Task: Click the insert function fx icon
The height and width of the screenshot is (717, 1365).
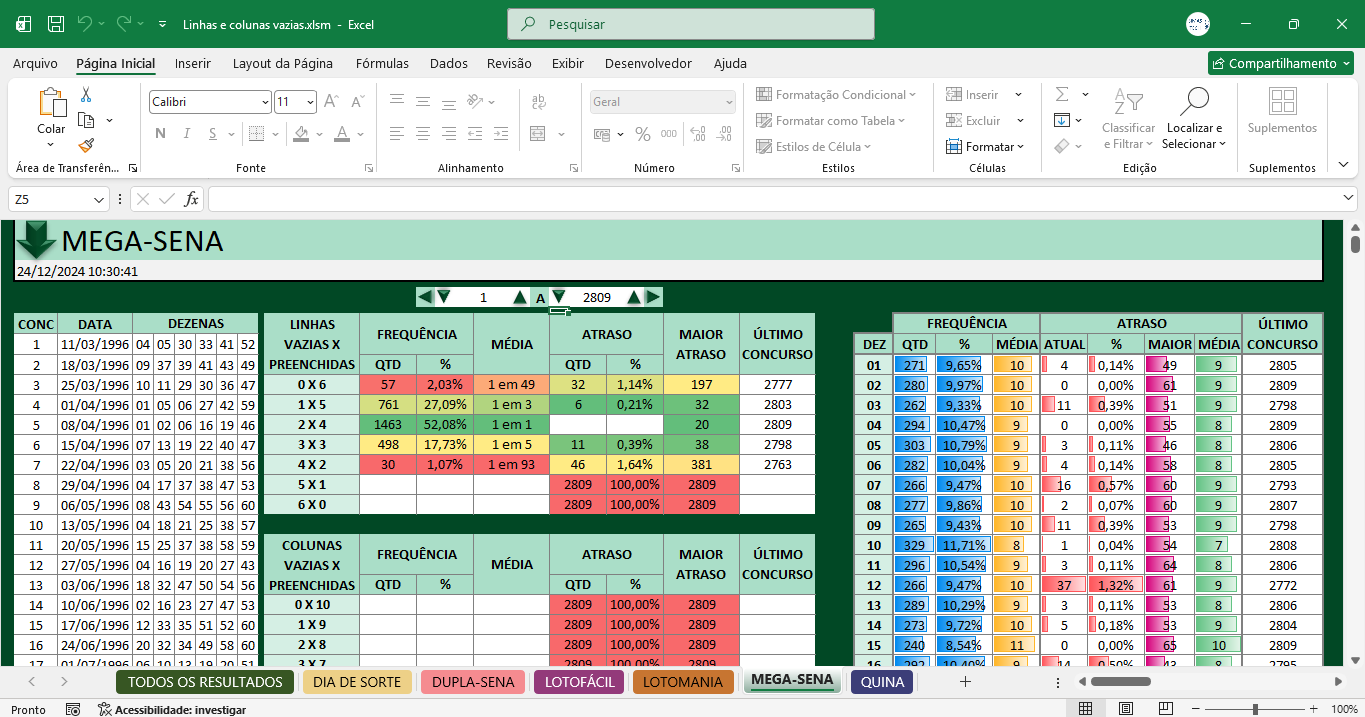Action: click(192, 199)
